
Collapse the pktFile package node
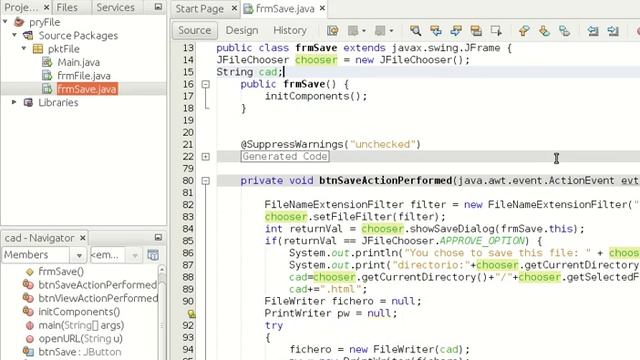click(24, 49)
